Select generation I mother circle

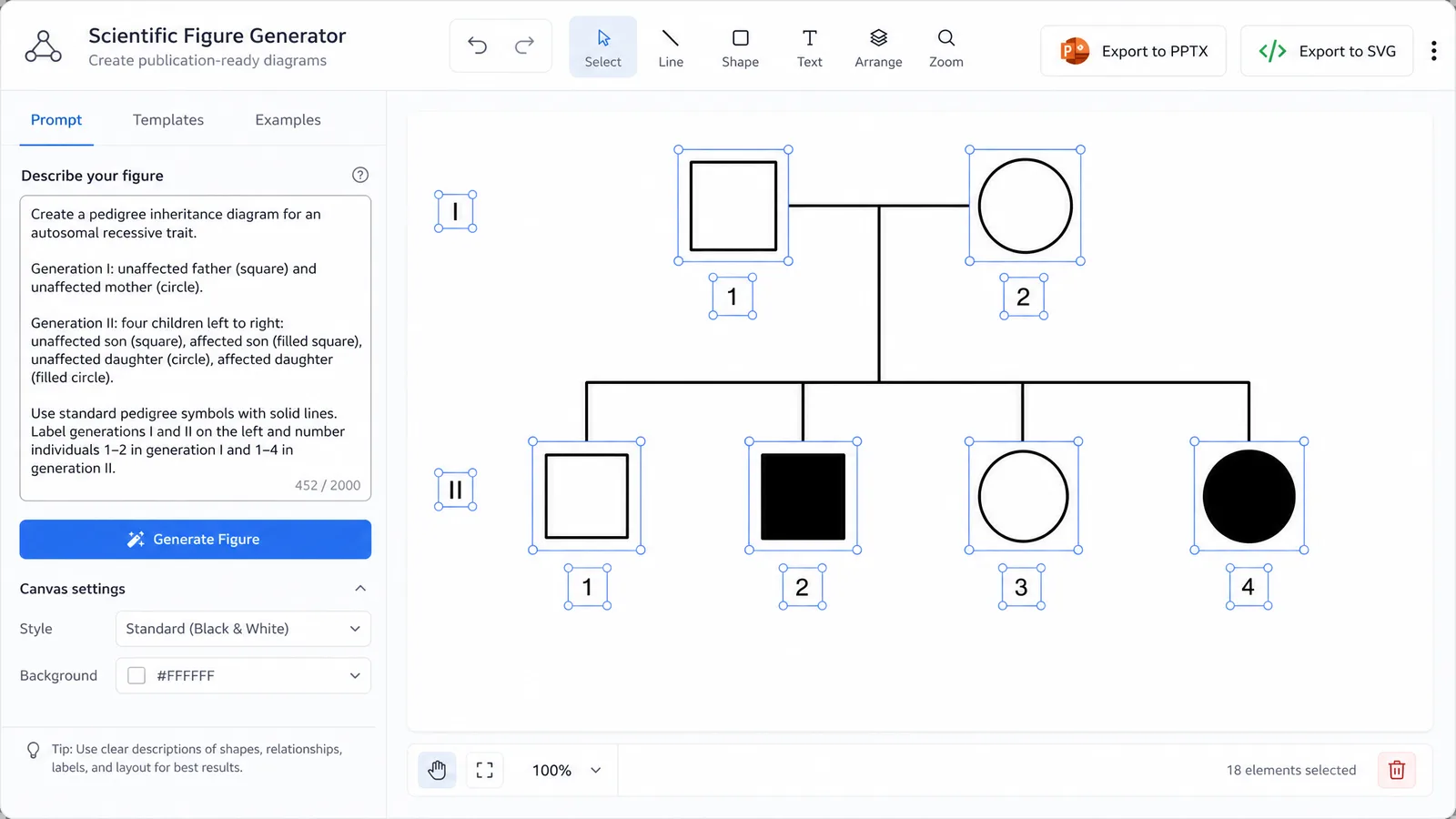coord(1026,206)
